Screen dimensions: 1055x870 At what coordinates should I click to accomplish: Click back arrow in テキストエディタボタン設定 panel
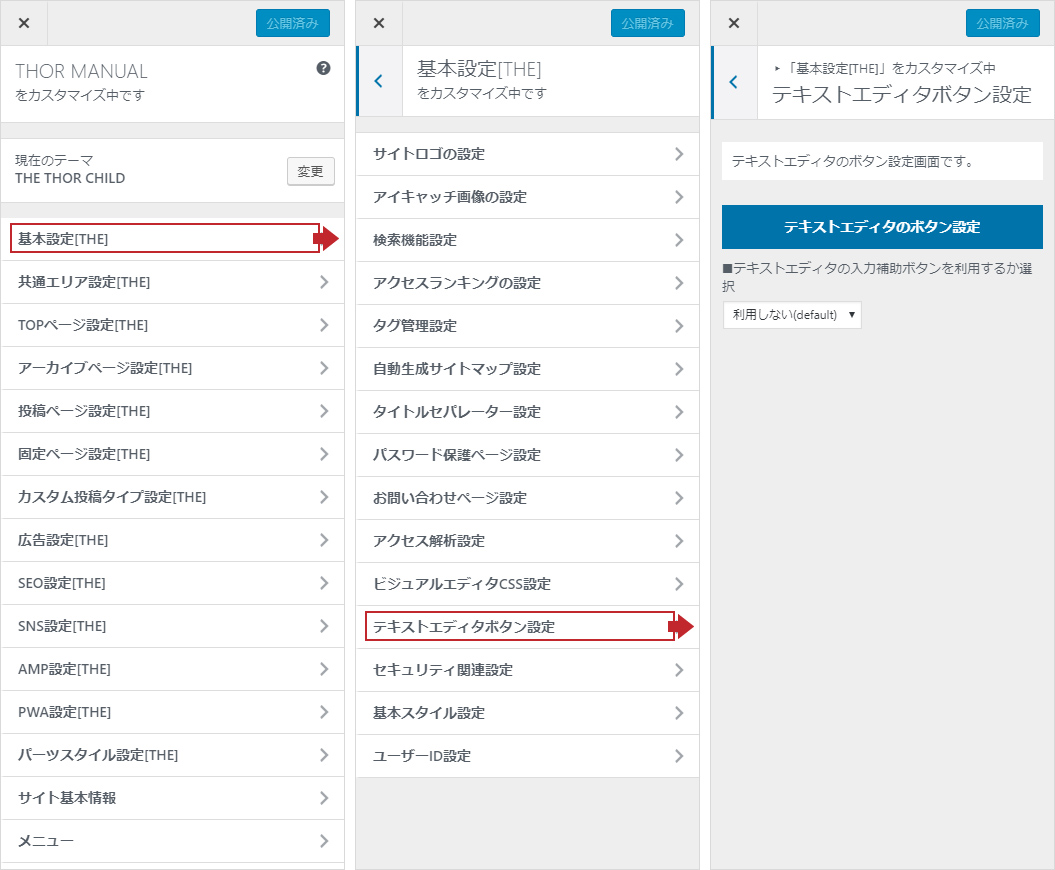[x=733, y=82]
